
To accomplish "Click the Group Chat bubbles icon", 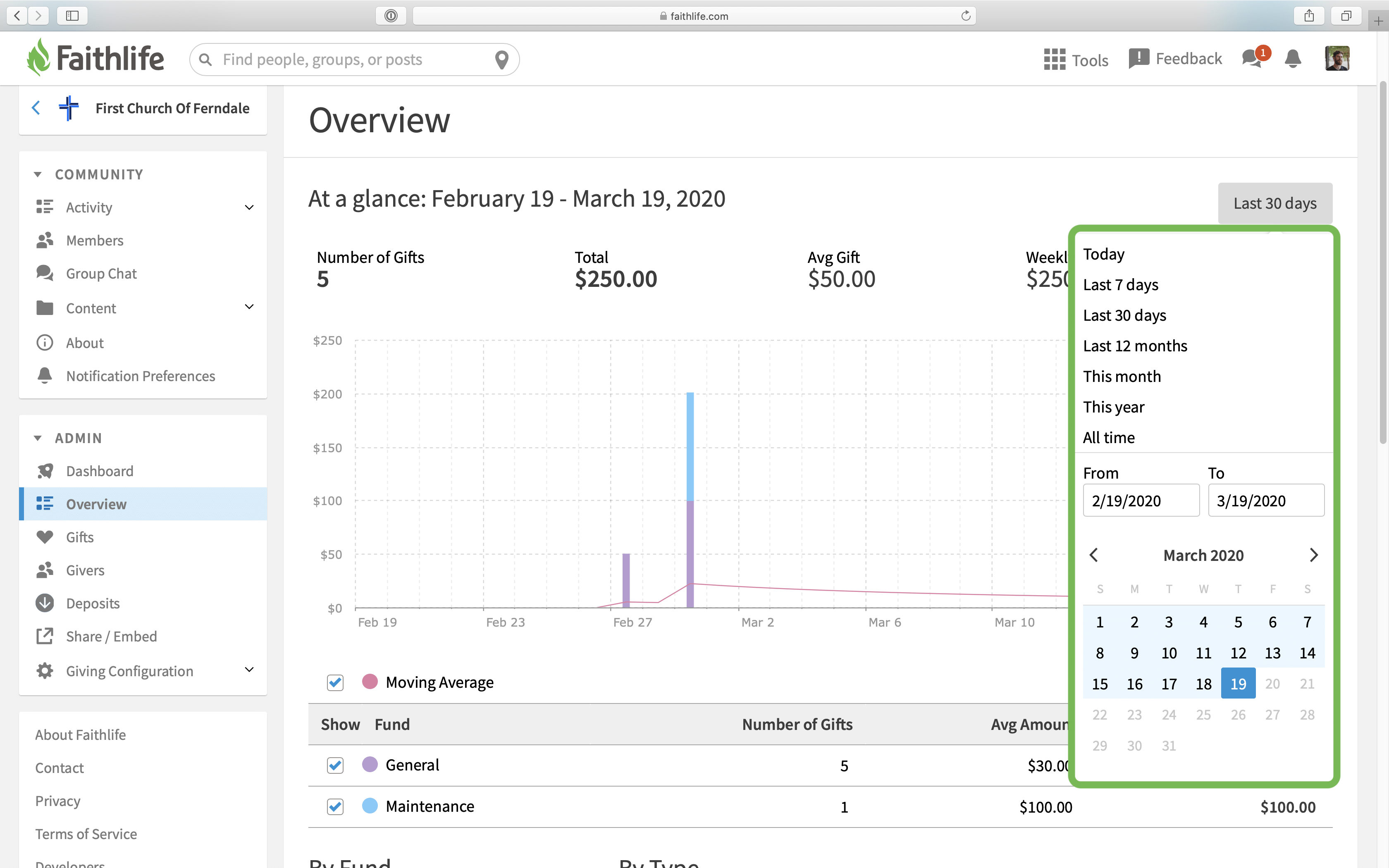I will pos(45,273).
